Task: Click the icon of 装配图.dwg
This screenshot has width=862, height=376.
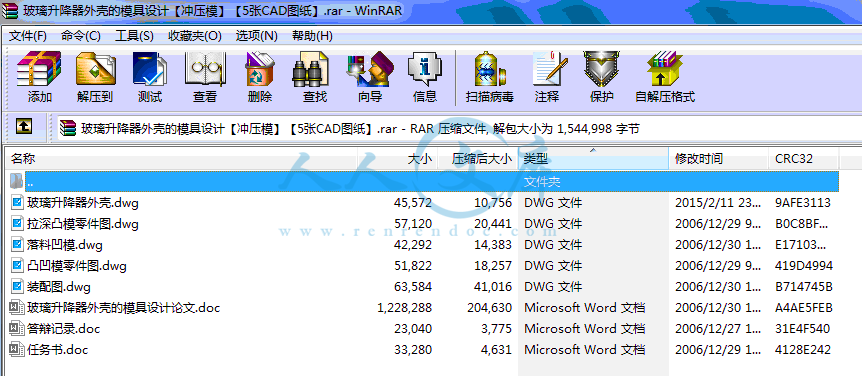Action: coord(17,287)
